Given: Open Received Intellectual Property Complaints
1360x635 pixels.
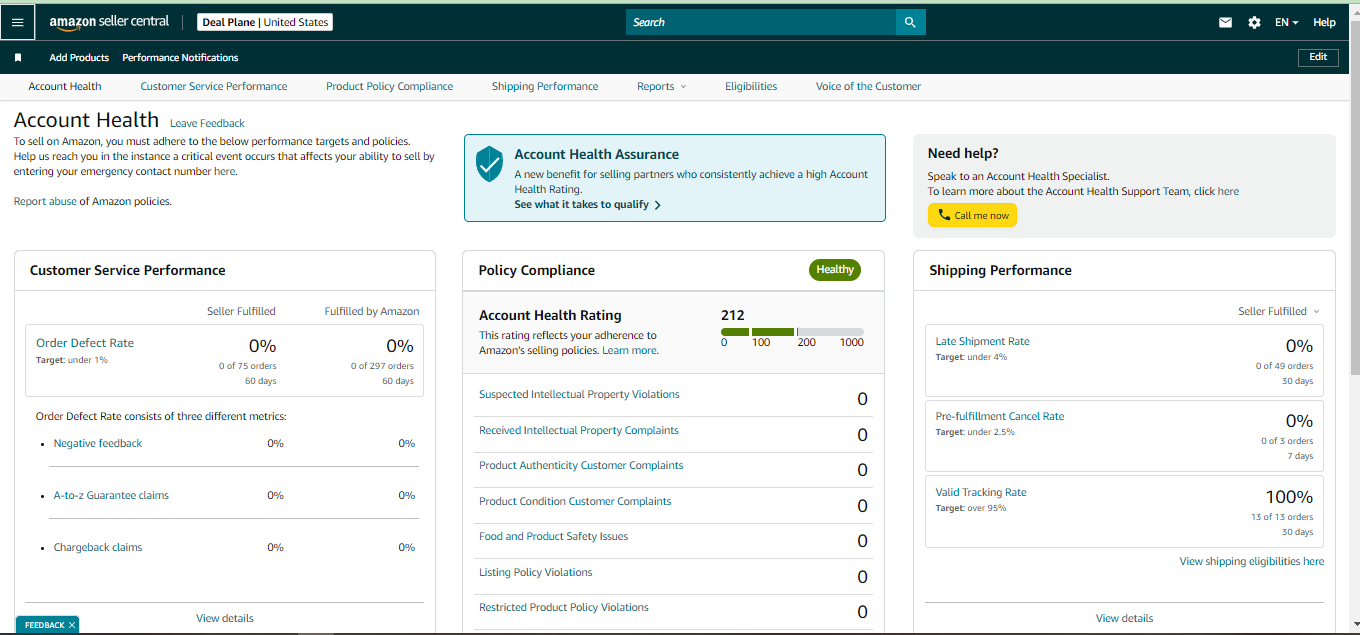Looking at the screenshot, I should click(579, 431).
